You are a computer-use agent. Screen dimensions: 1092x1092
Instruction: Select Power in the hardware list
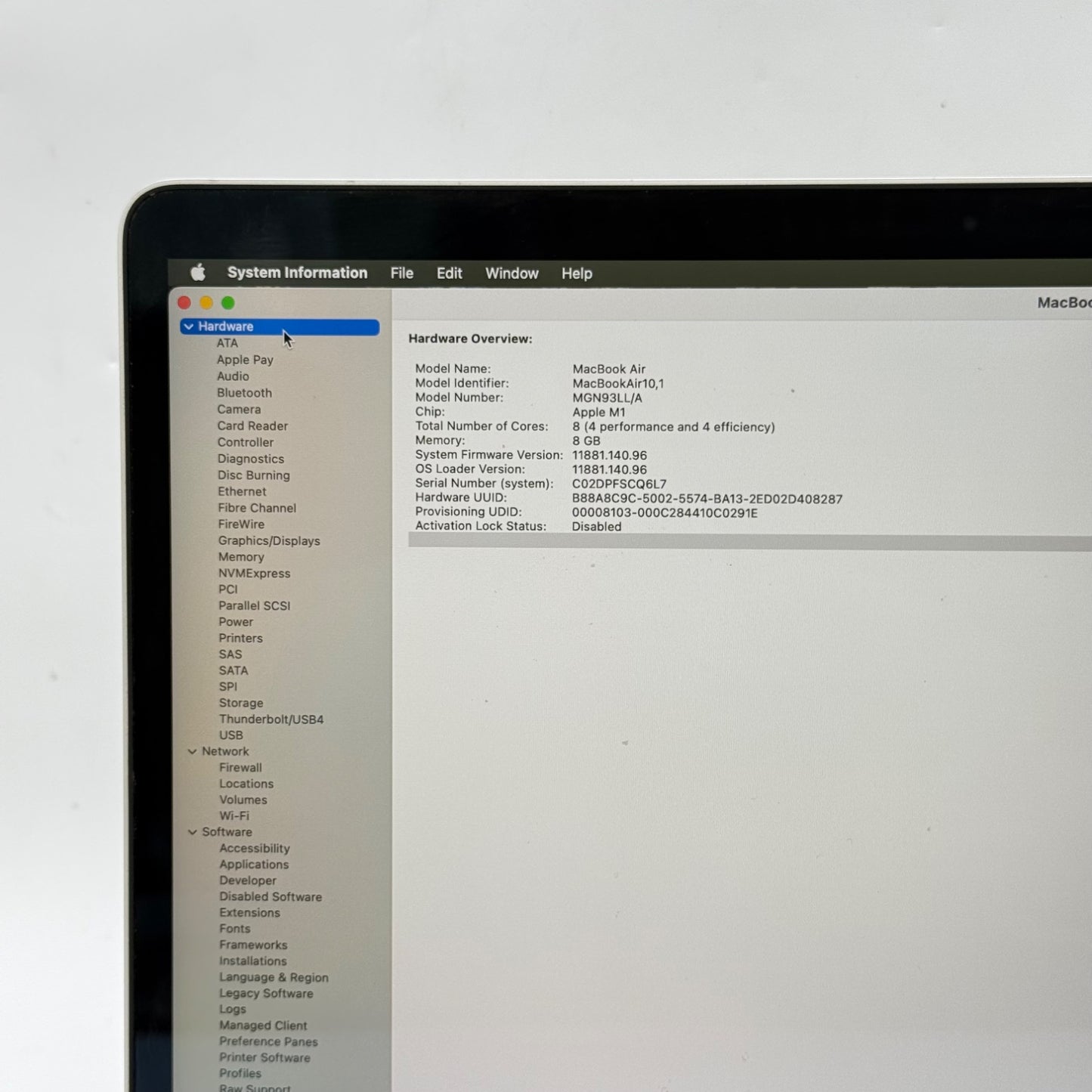(x=236, y=622)
